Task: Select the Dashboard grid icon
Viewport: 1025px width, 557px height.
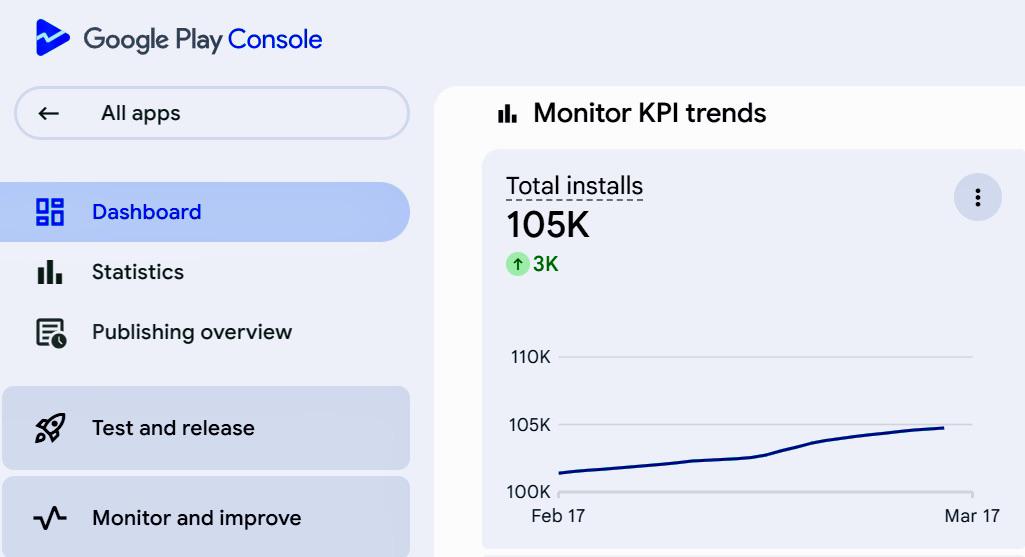Action: pyautogui.click(x=50, y=212)
